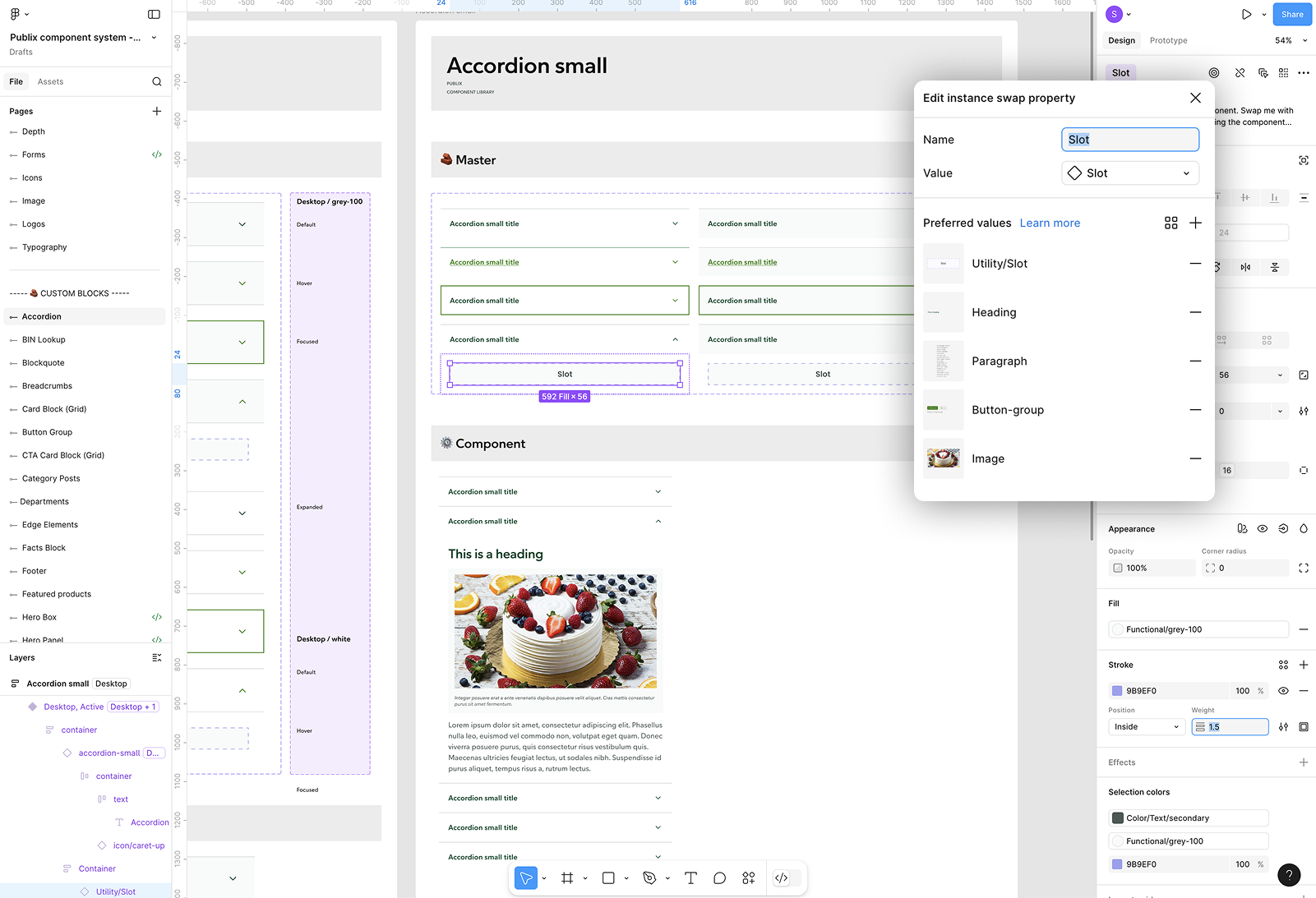The image size is (1316, 898).
Task: Remove Utility/Slot from preferred values
Action: tap(1196, 264)
